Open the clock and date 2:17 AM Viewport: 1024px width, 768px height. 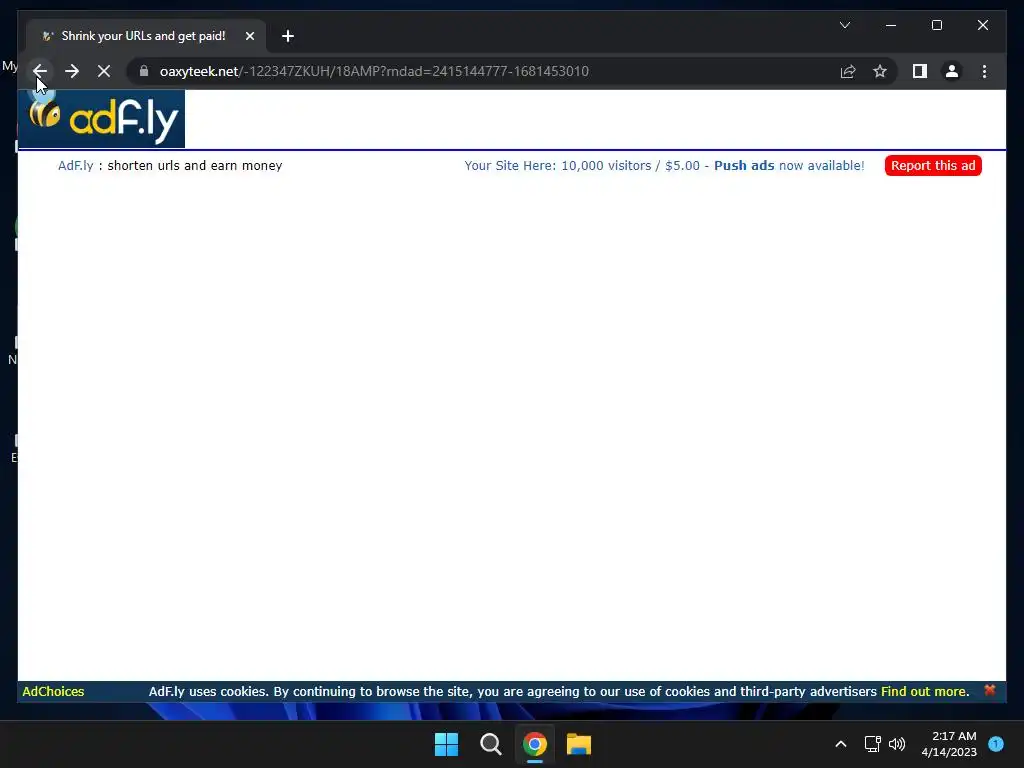[949, 744]
